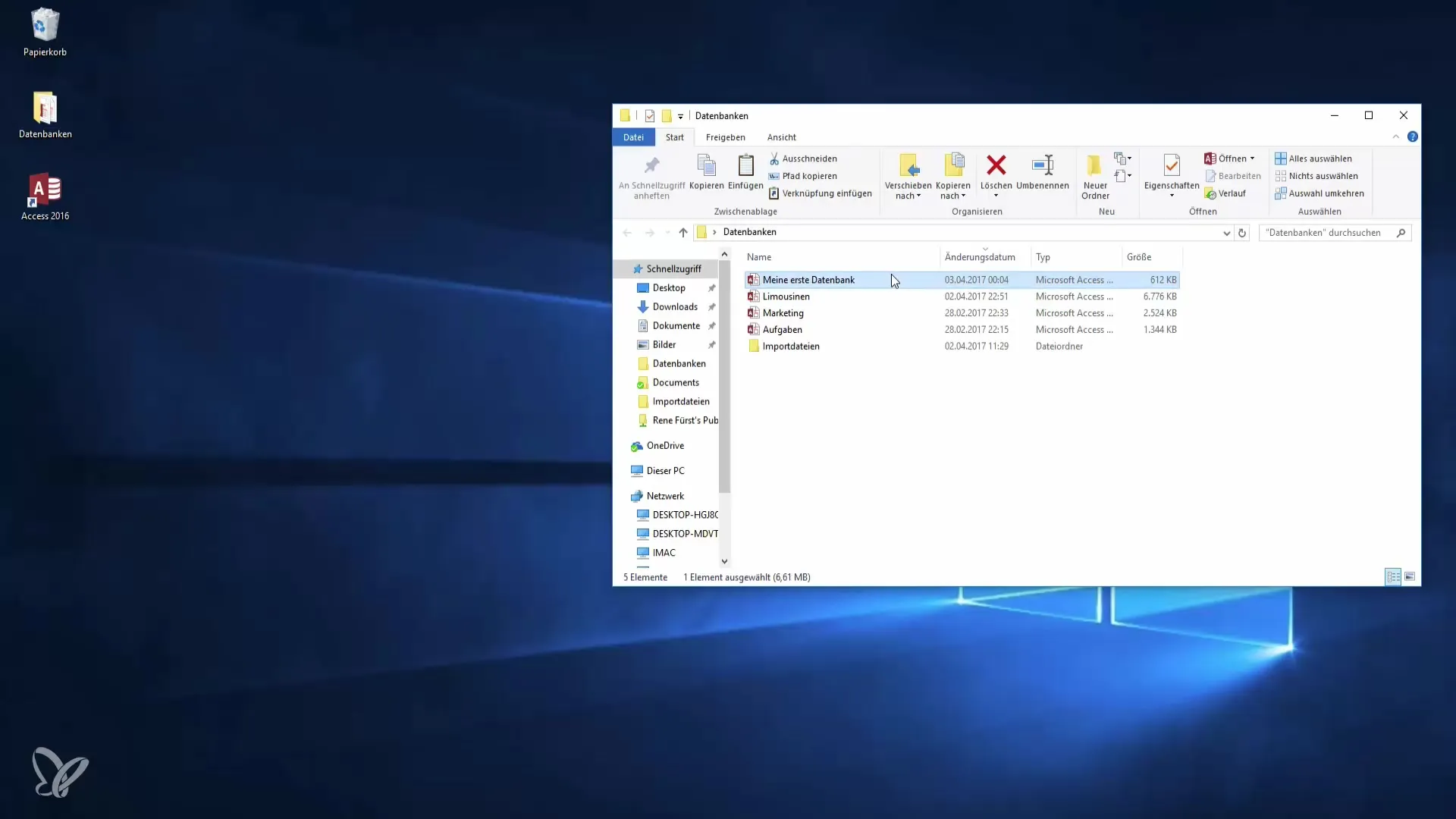The image size is (1456, 819).
Task: Click the Kopieren copy icon in ribbon
Action: point(706,166)
